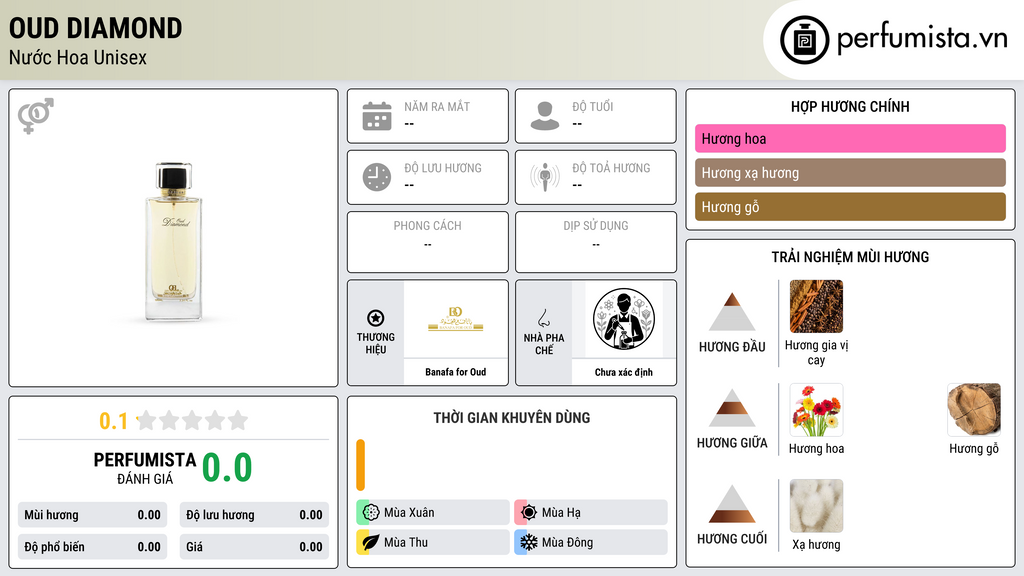Click the pink Hương hoa accord bar
Image resolution: width=1024 pixels, height=576 pixels.
[x=850, y=138]
